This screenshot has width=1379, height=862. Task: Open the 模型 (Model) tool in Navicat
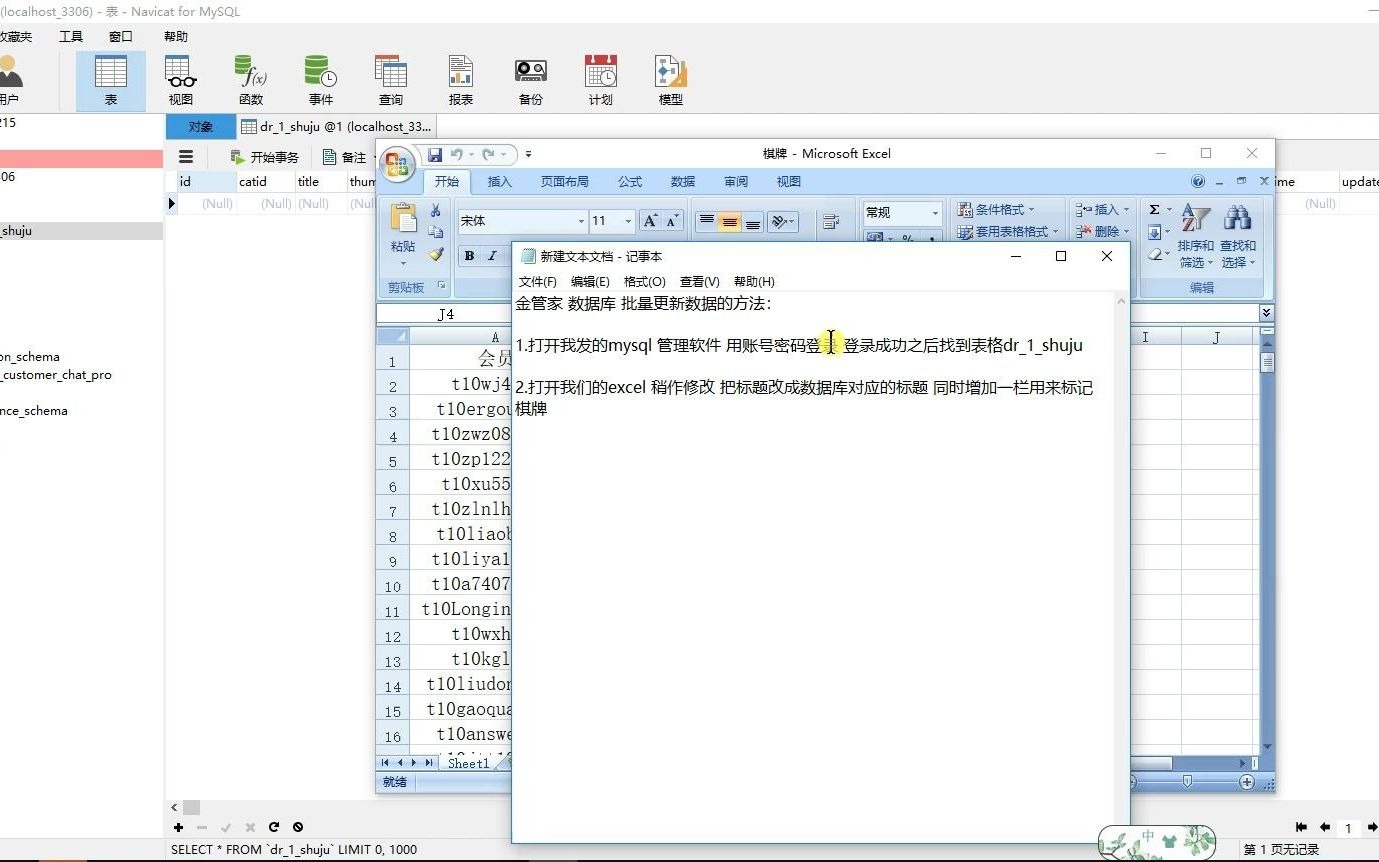point(671,81)
